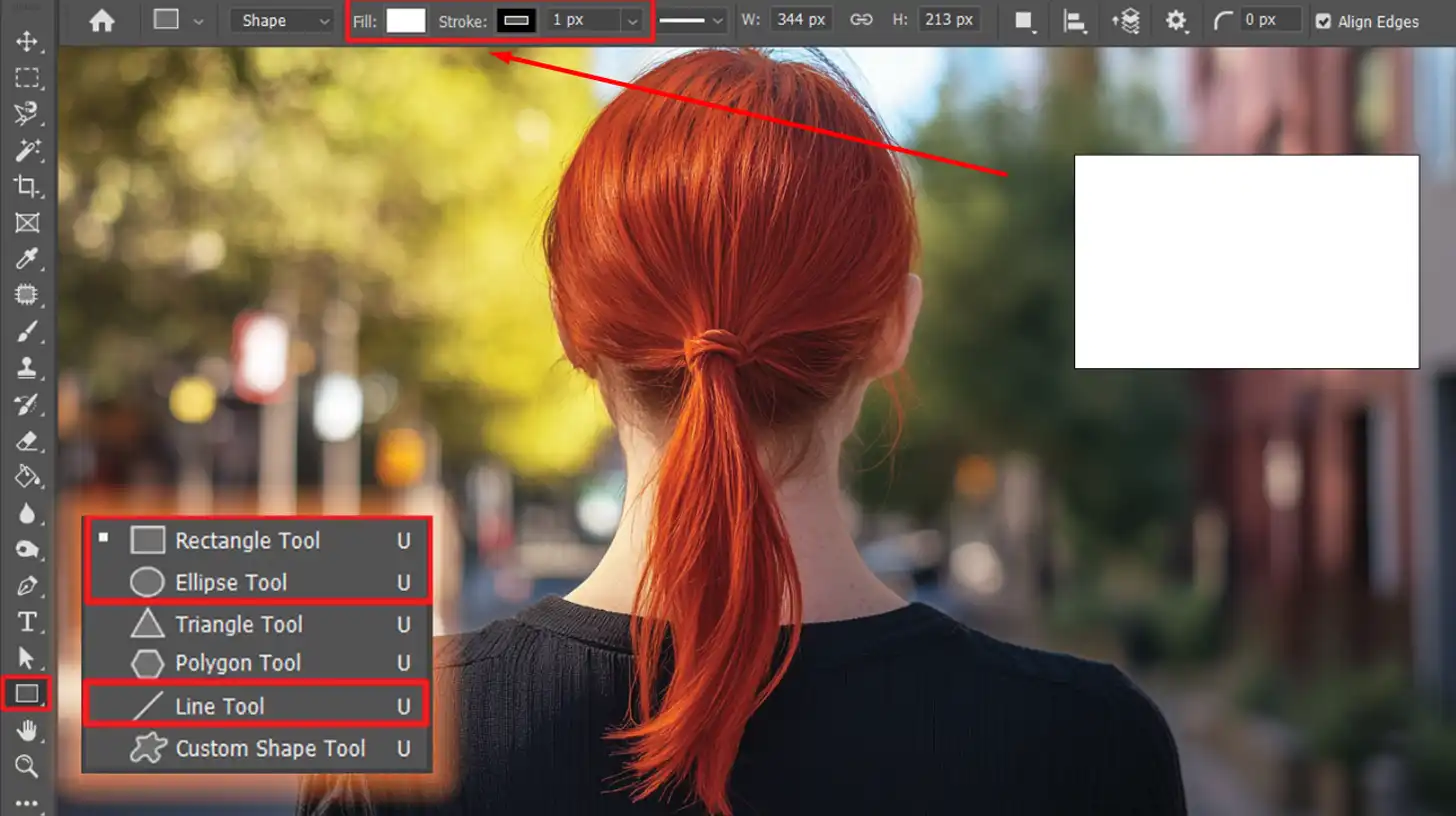Screen dimensions: 1456x816
Task: Click the Rectangle shape tool in toolbar
Action: coord(27,693)
